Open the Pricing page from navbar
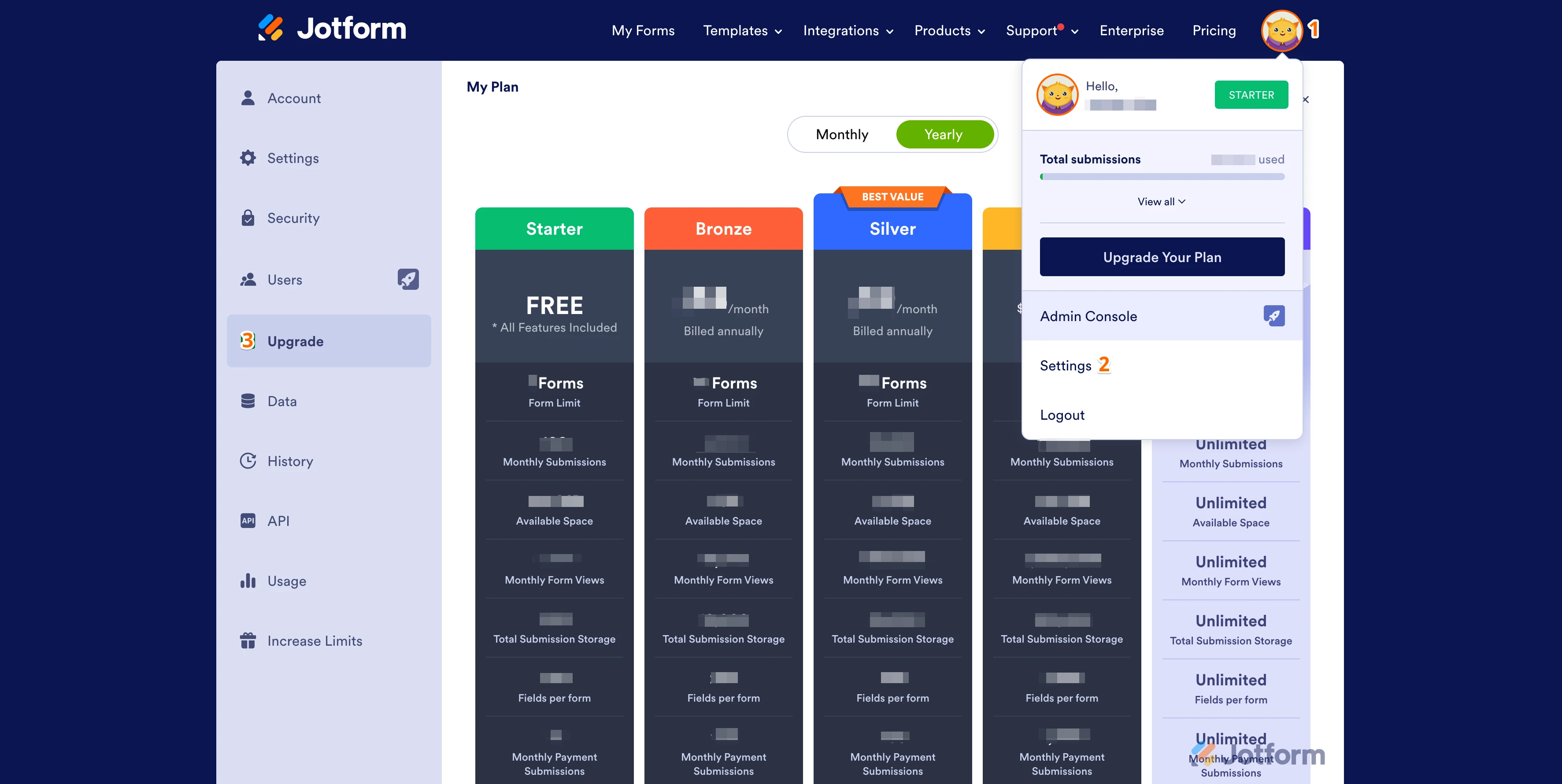 (1213, 30)
